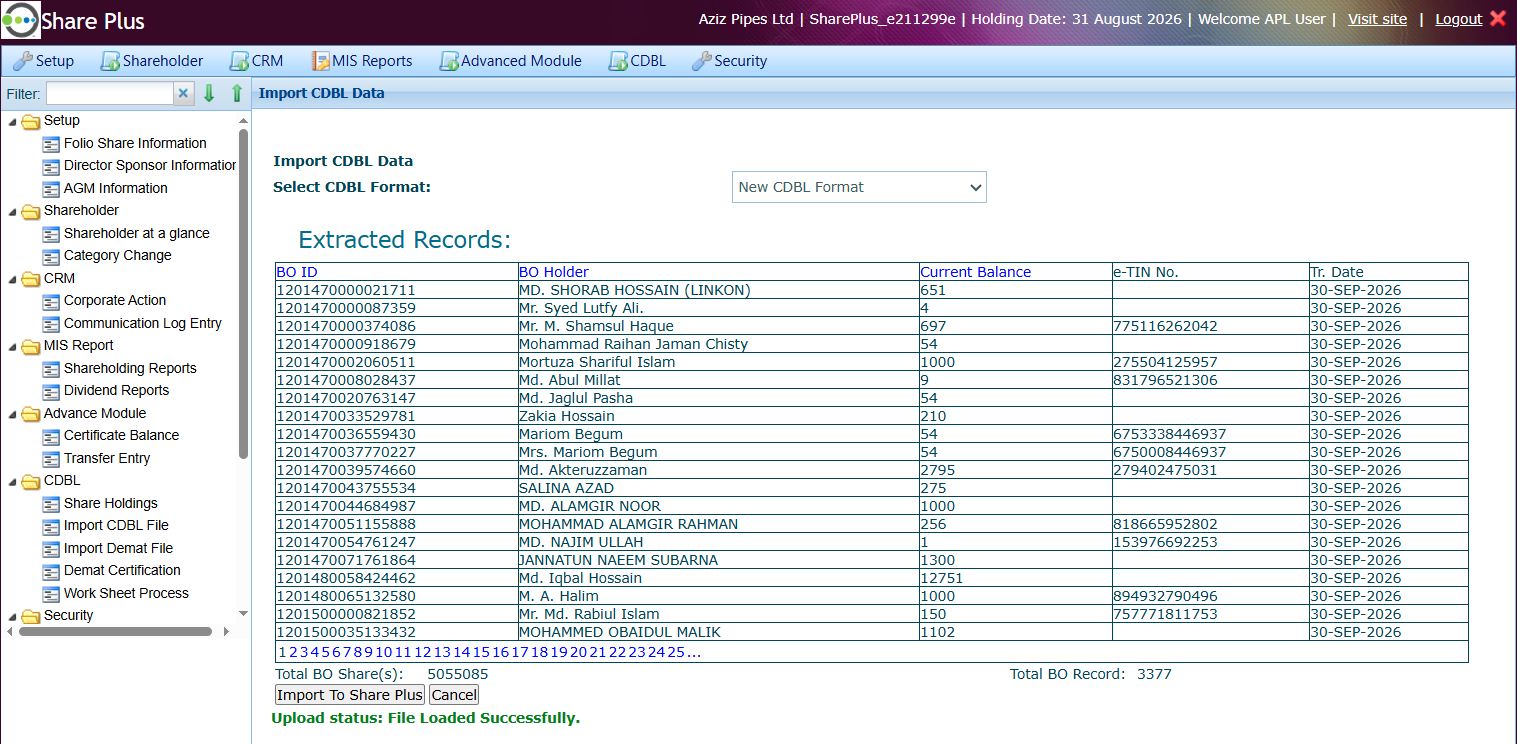This screenshot has width=1517, height=744.
Task: Open the MIS Reports menu
Action: (x=362, y=61)
